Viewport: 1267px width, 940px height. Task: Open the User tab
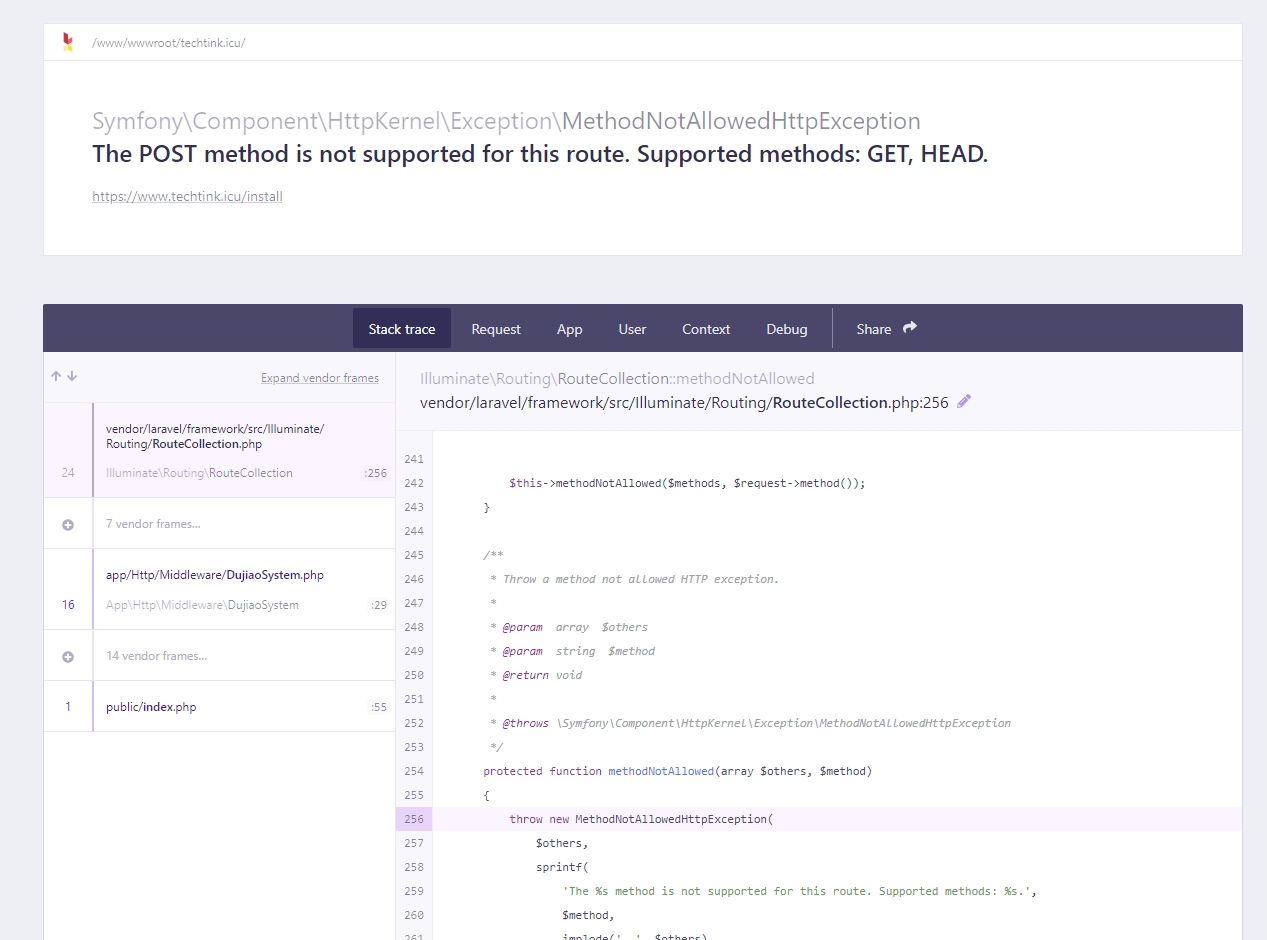pos(632,328)
